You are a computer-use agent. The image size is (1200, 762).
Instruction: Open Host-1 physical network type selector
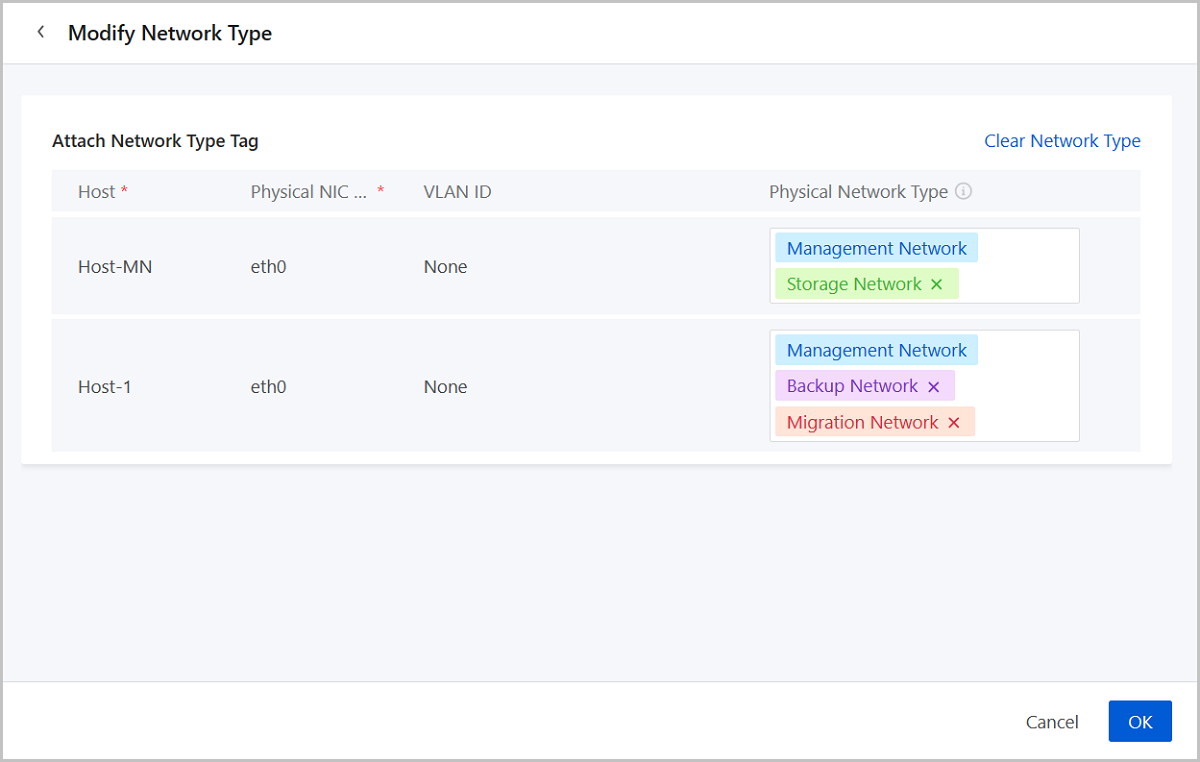click(925, 386)
